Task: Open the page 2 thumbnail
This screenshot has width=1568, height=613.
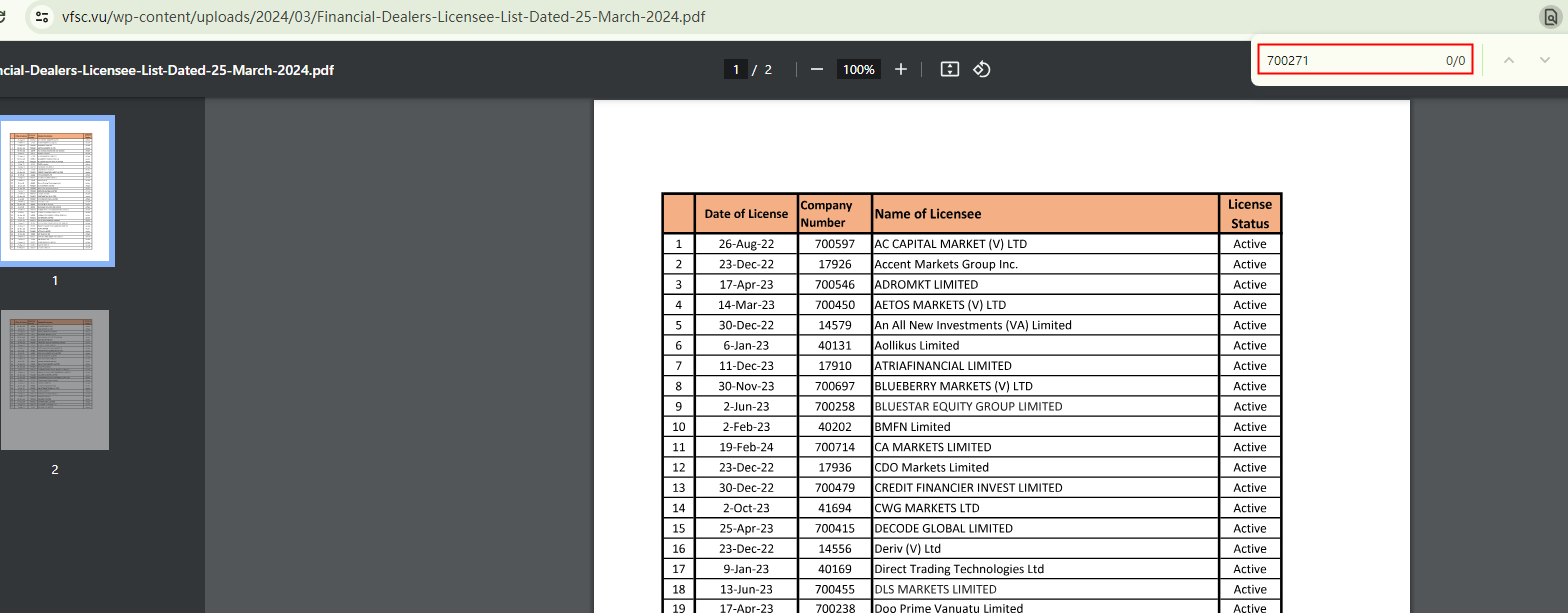Action: [x=56, y=380]
